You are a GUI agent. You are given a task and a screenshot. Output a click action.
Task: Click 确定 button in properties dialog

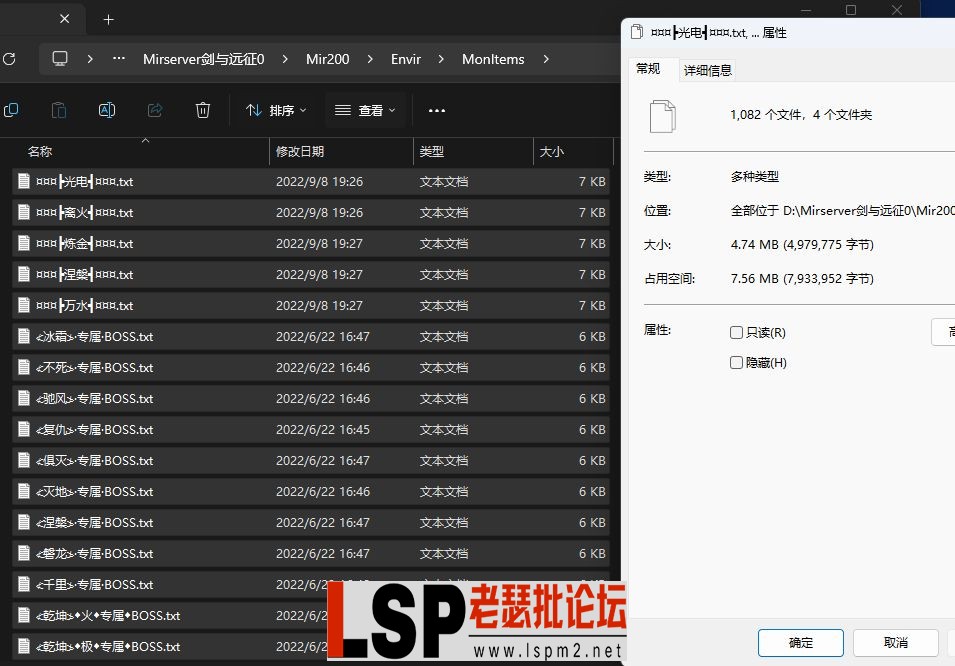[x=800, y=643]
